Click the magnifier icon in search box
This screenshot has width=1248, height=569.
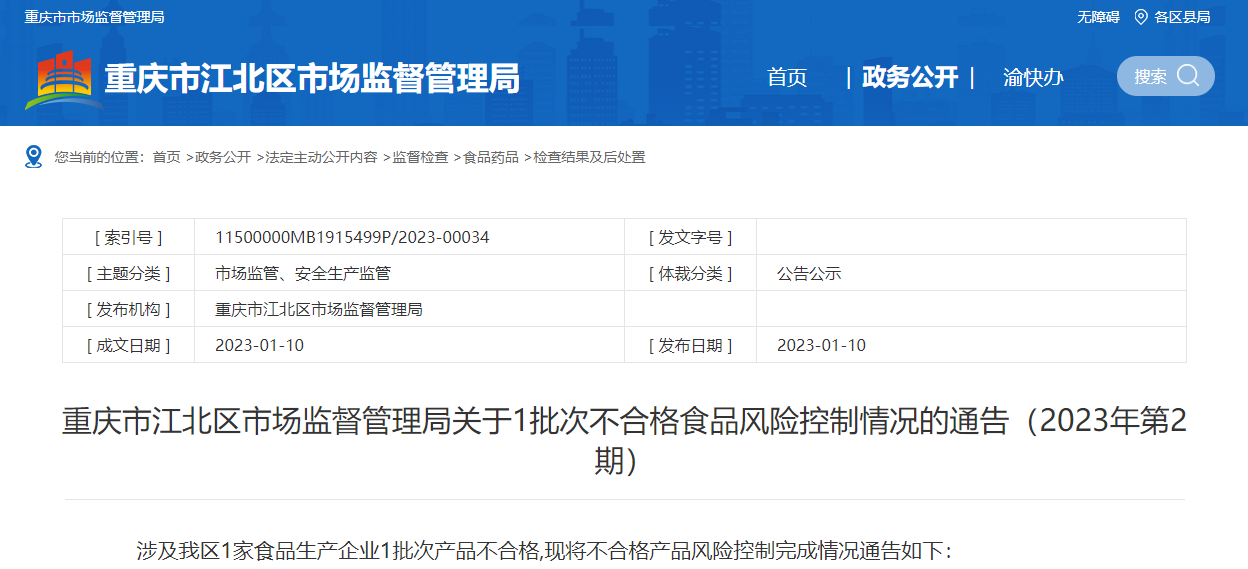click(x=1188, y=76)
